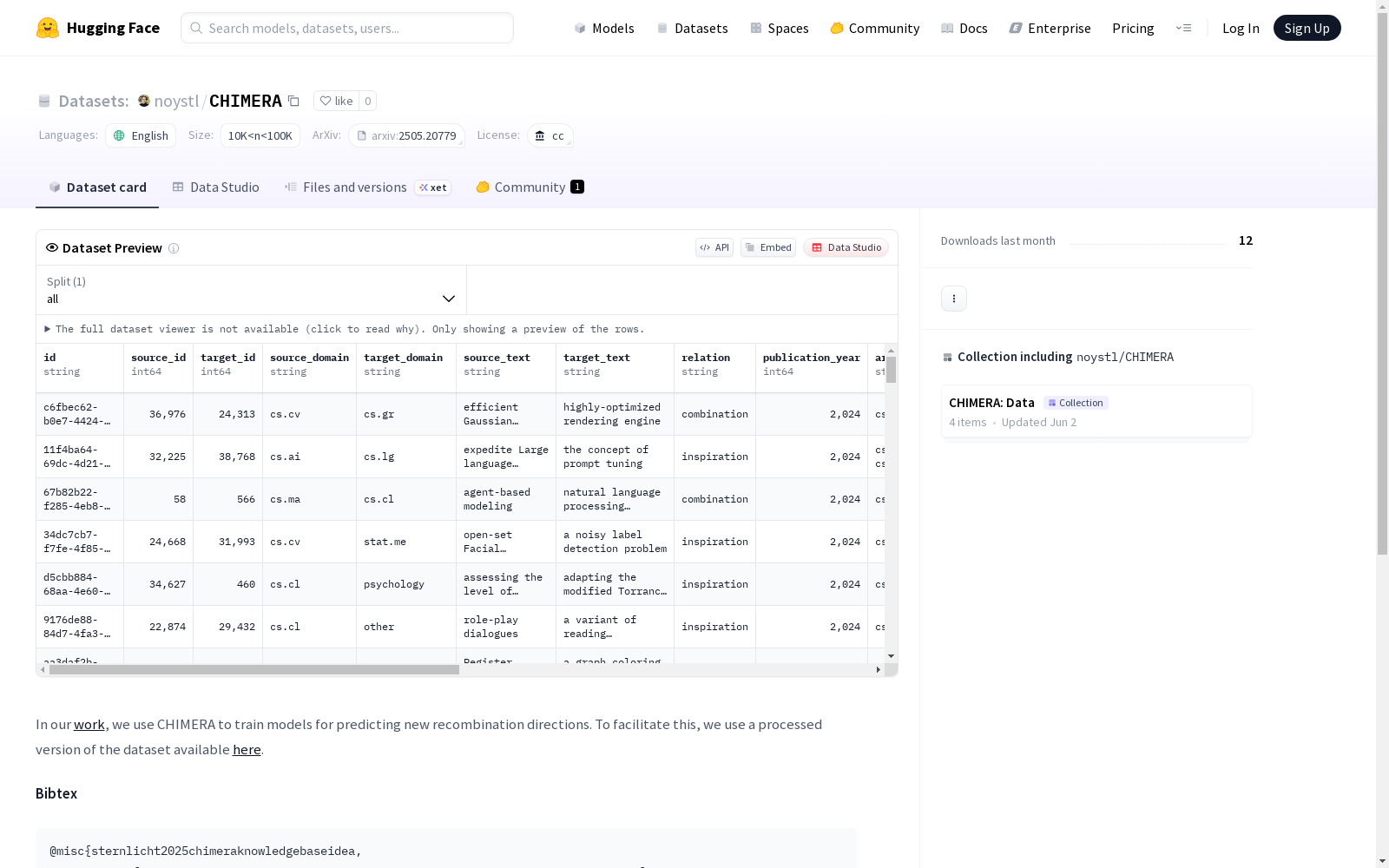
Task: Select cell 'agent-based modeling' source text
Action: click(506, 499)
